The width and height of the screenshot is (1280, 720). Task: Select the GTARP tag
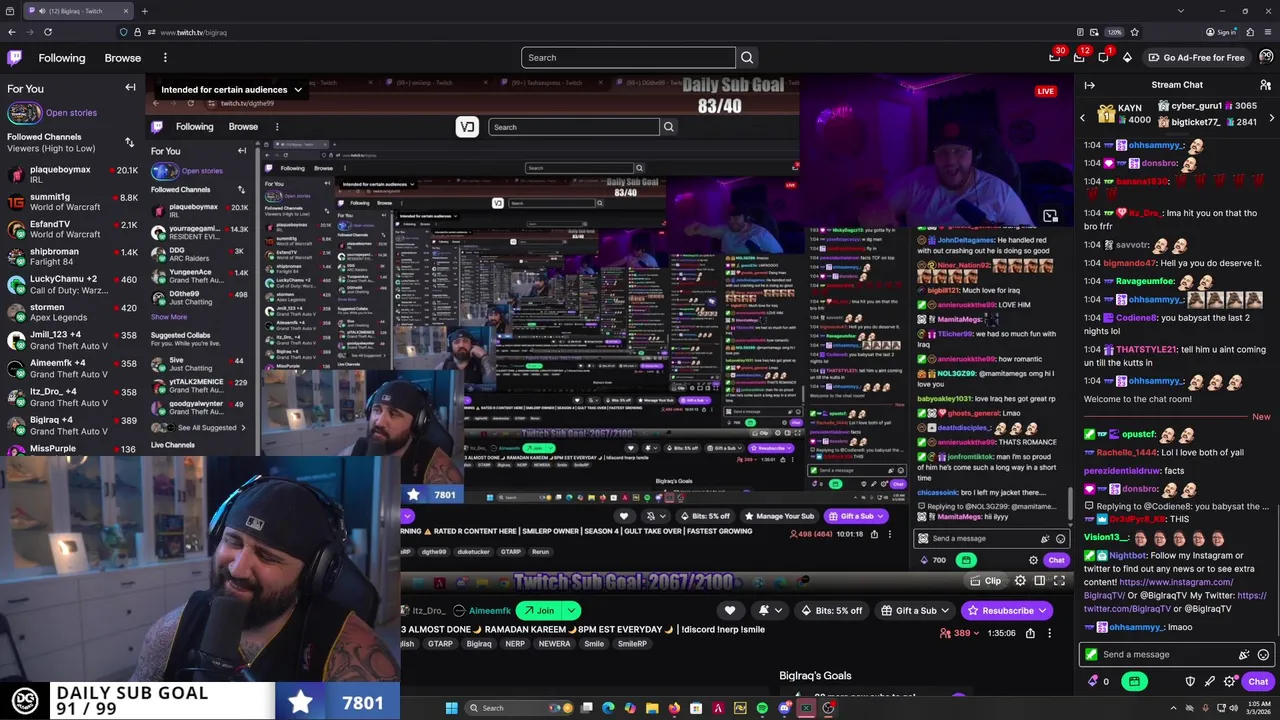[440, 644]
